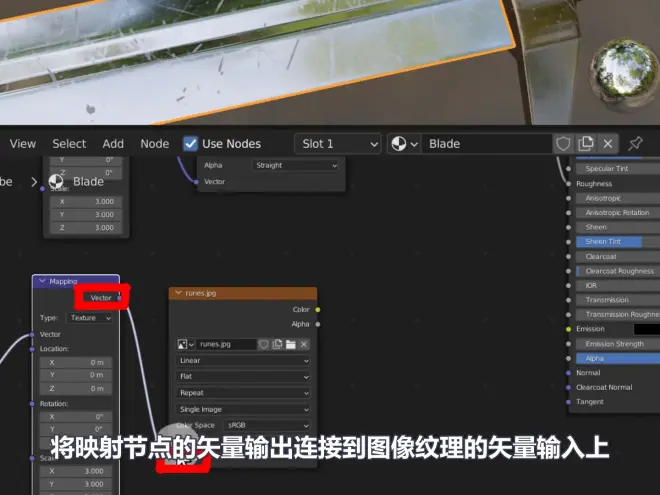660x495 pixels.
Task: Adjust the Clearcoat Roughness slider
Action: 617,271
